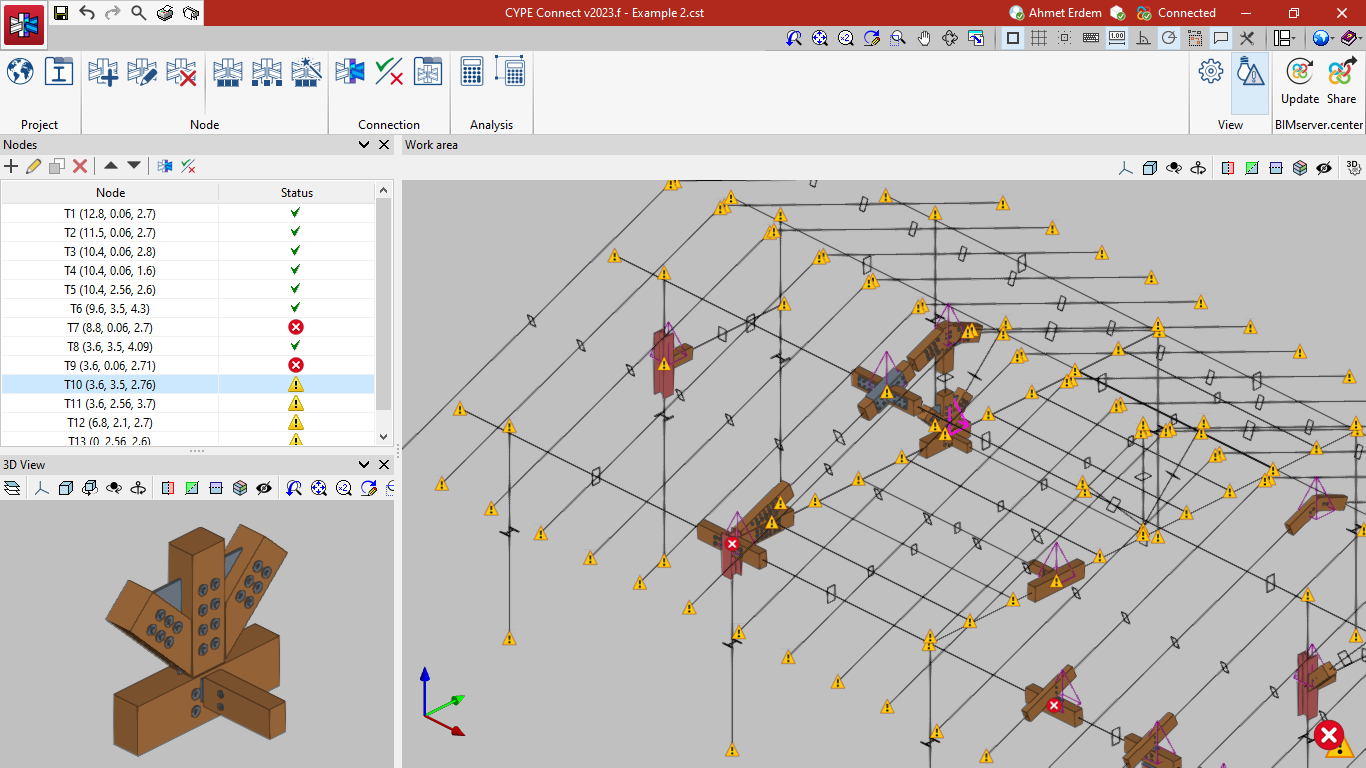Screen dimensions: 1366x768
Task: Open the 3D View panel chevron menu
Action: point(364,464)
